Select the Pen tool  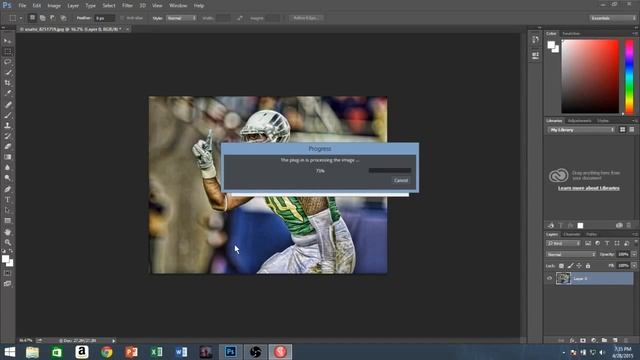point(7,189)
